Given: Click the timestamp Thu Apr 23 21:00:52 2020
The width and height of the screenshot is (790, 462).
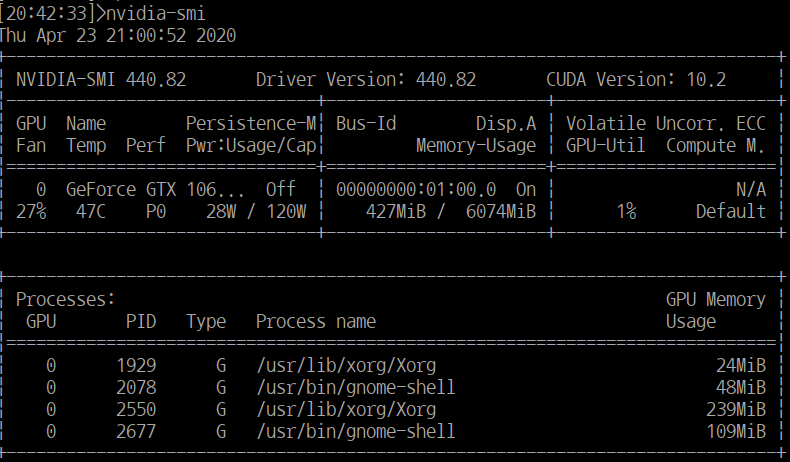Looking at the screenshot, I should point(118,34).
